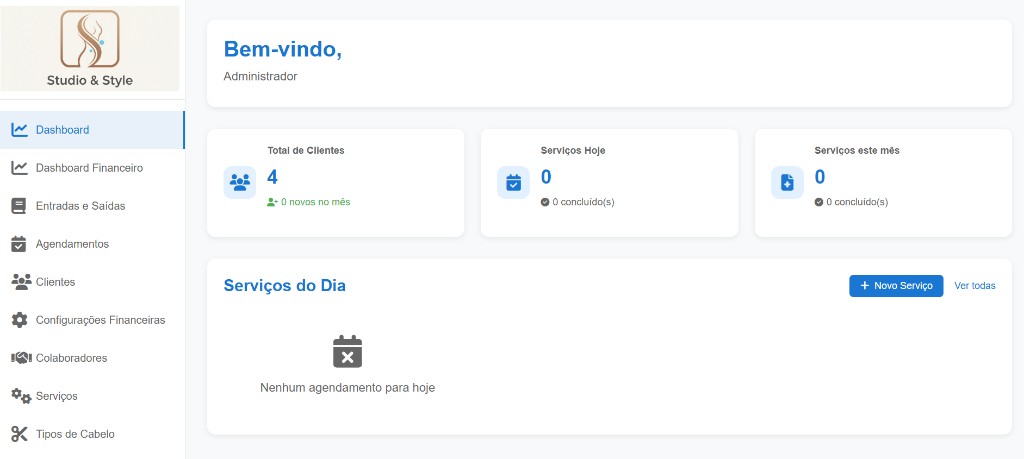This screenshot has width=1024, height=459.
Task: Click the Colaboradores handshake icon
Action: click(21, 358)
